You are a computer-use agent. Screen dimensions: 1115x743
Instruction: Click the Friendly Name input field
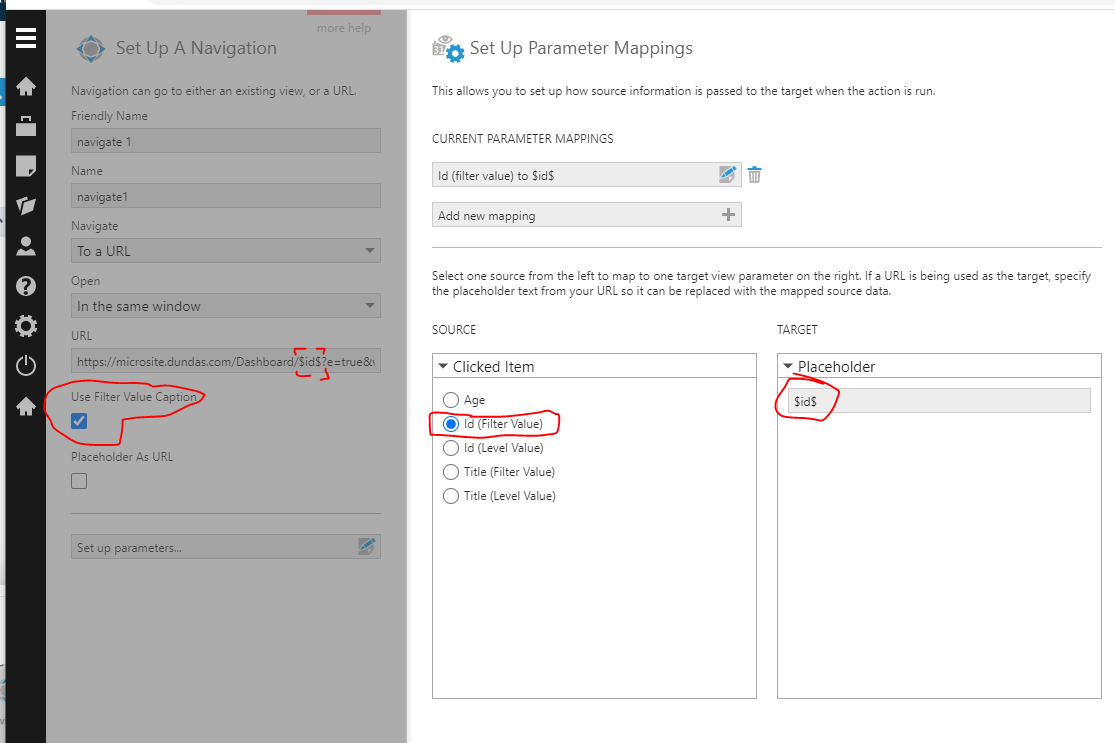(x=225, y=141)
